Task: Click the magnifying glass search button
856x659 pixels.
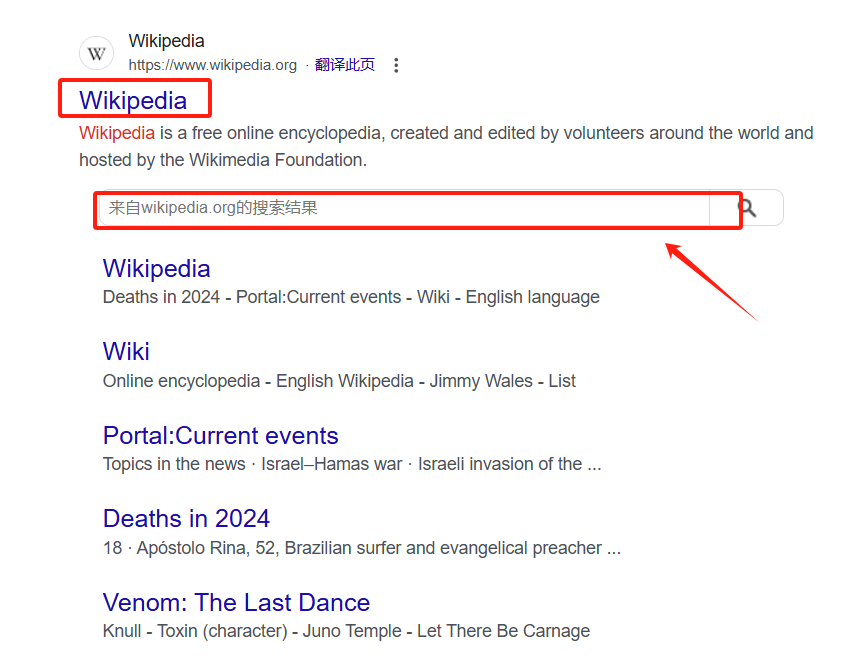Action: pos(746,207)
